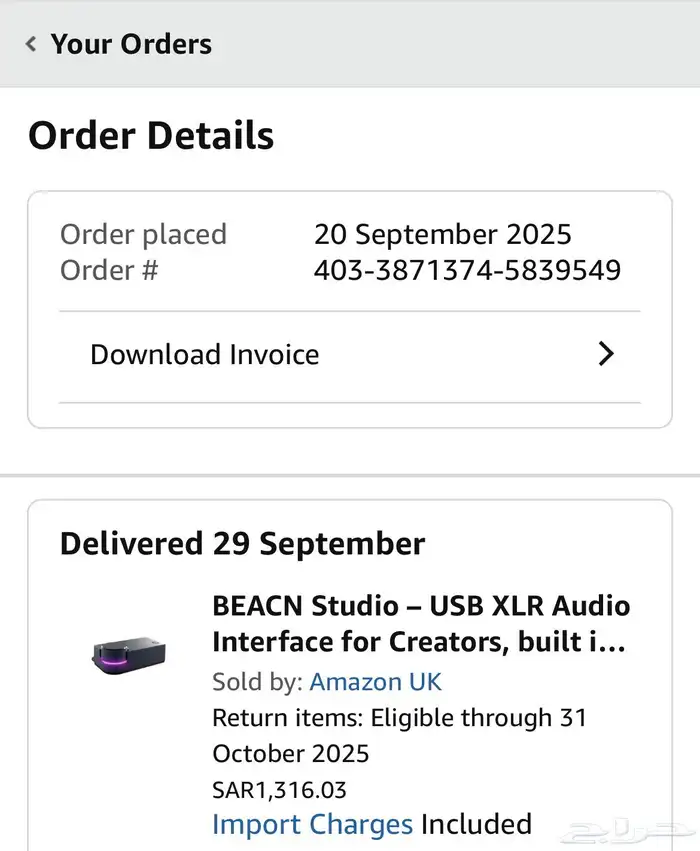The image size is (700, 851).
Task: Expand the Download Invoice arrow chevron
Action: click(605, 354)
